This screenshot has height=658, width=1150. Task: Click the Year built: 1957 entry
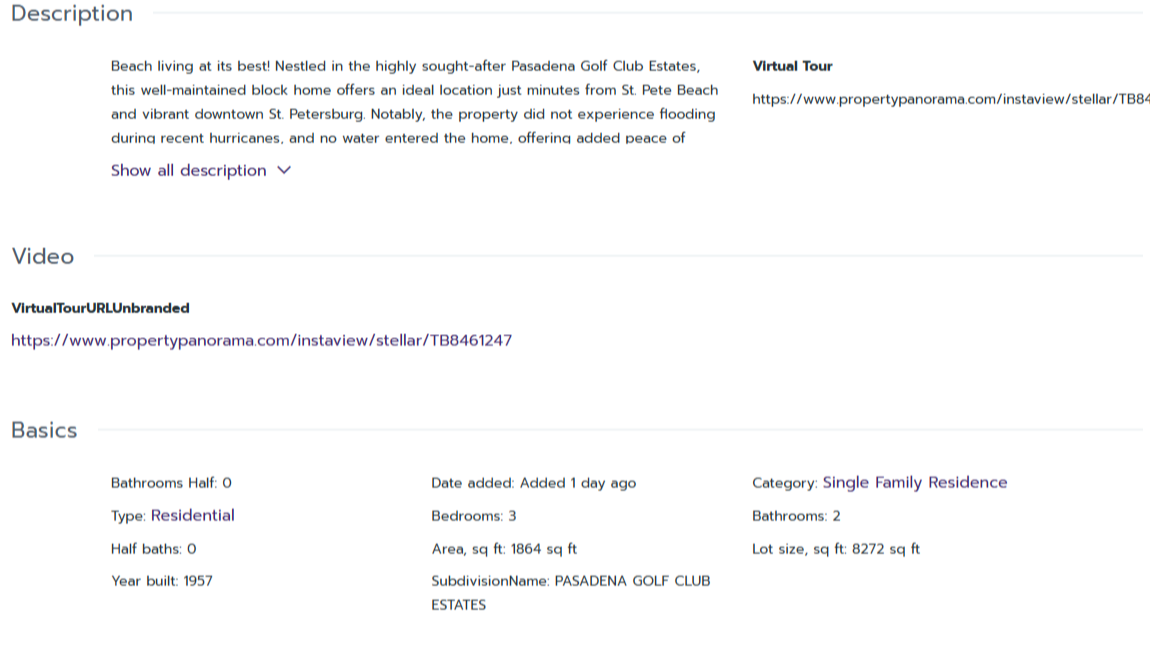pos(161,581)
